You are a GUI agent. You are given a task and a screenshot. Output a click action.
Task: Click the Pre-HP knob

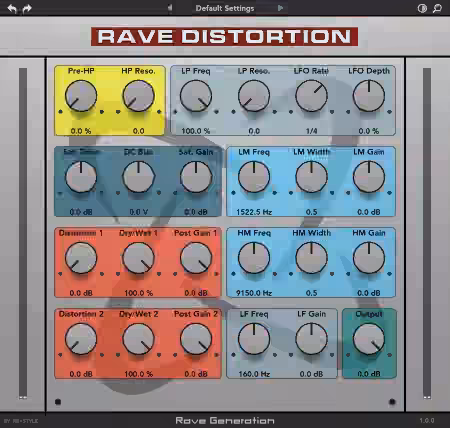[81, 96]
